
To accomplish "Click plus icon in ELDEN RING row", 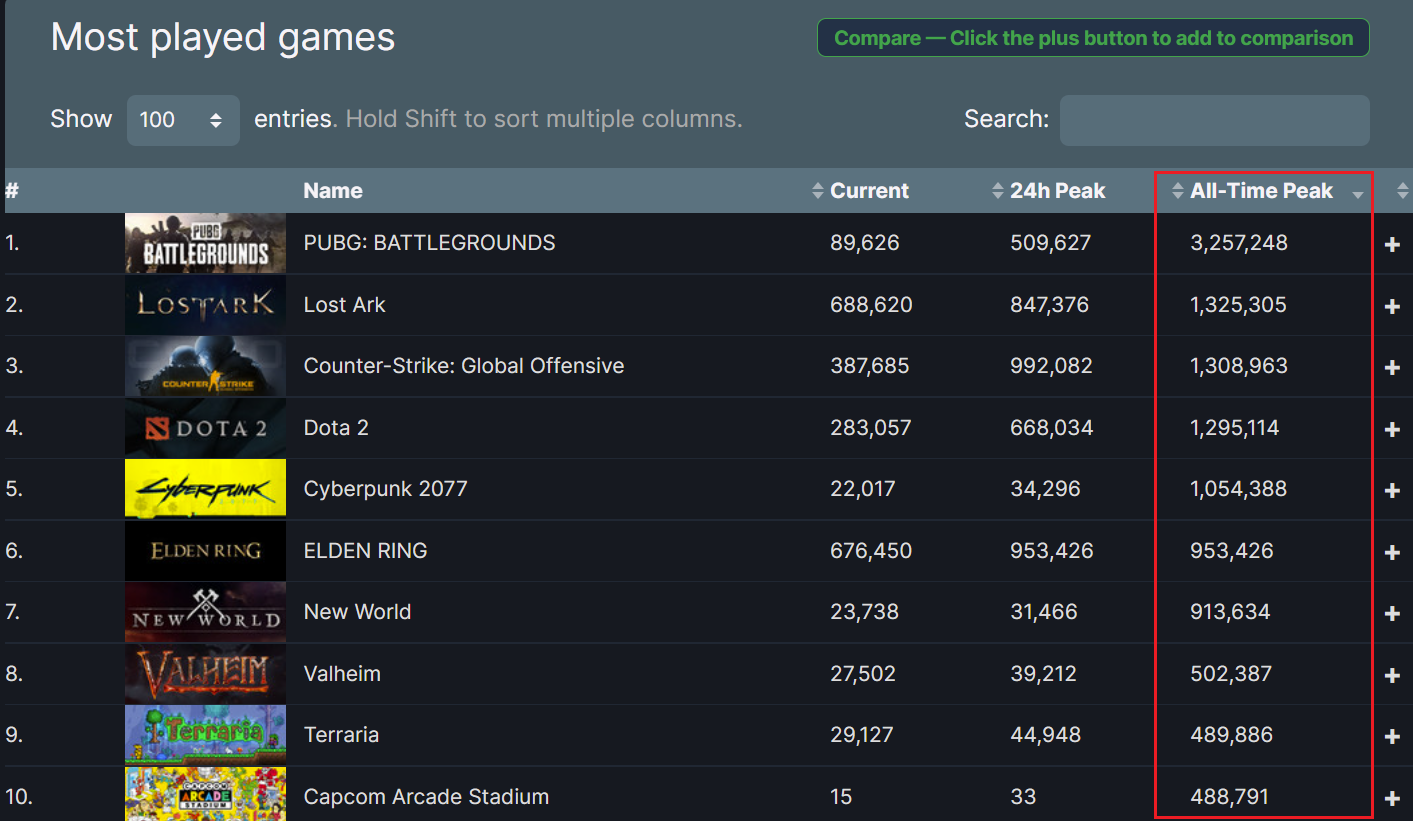I will click(x=1392, y=553).
